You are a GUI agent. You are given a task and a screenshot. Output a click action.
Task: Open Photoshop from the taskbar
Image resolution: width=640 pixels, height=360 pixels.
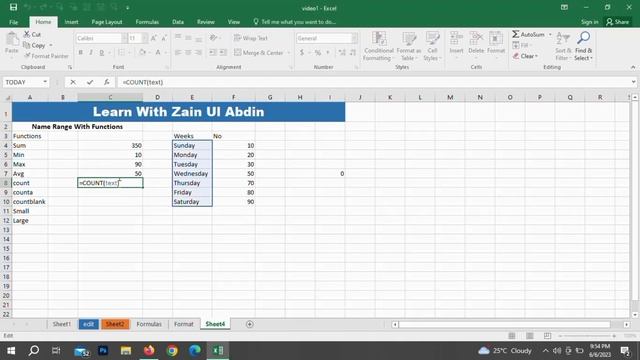pos(103,350)
